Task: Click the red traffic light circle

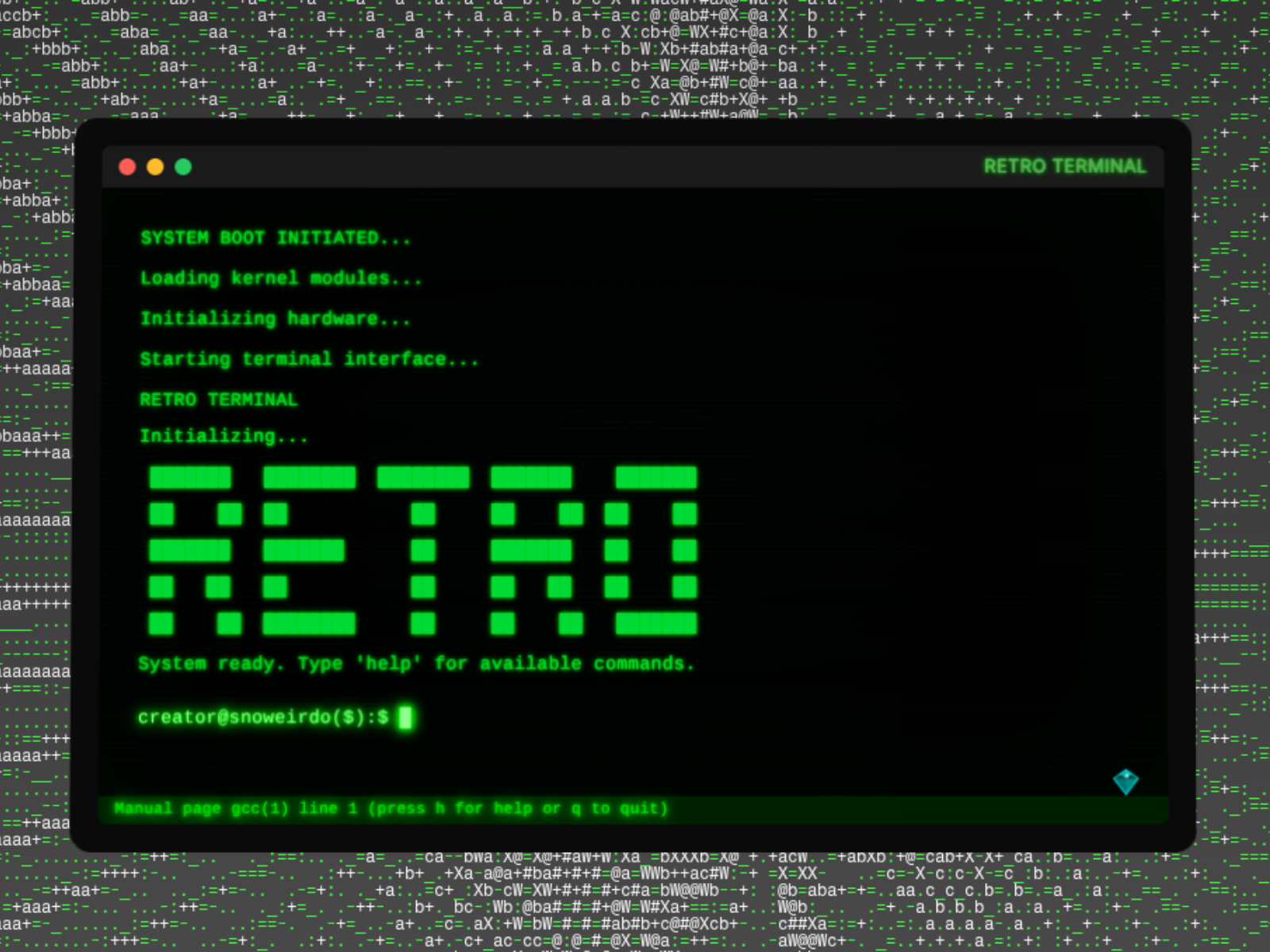Action: click(x=128, y=167)
